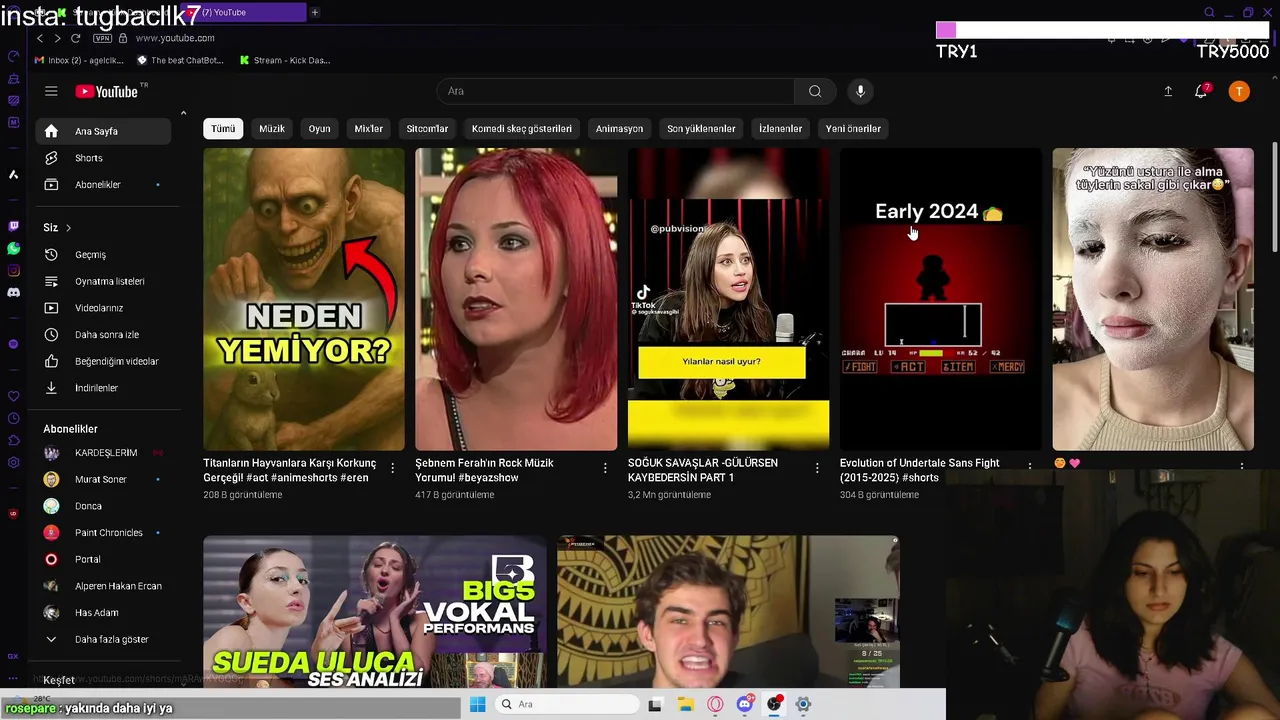
Task: Click the VPN badge in address bar
Action: pos(102,38)
